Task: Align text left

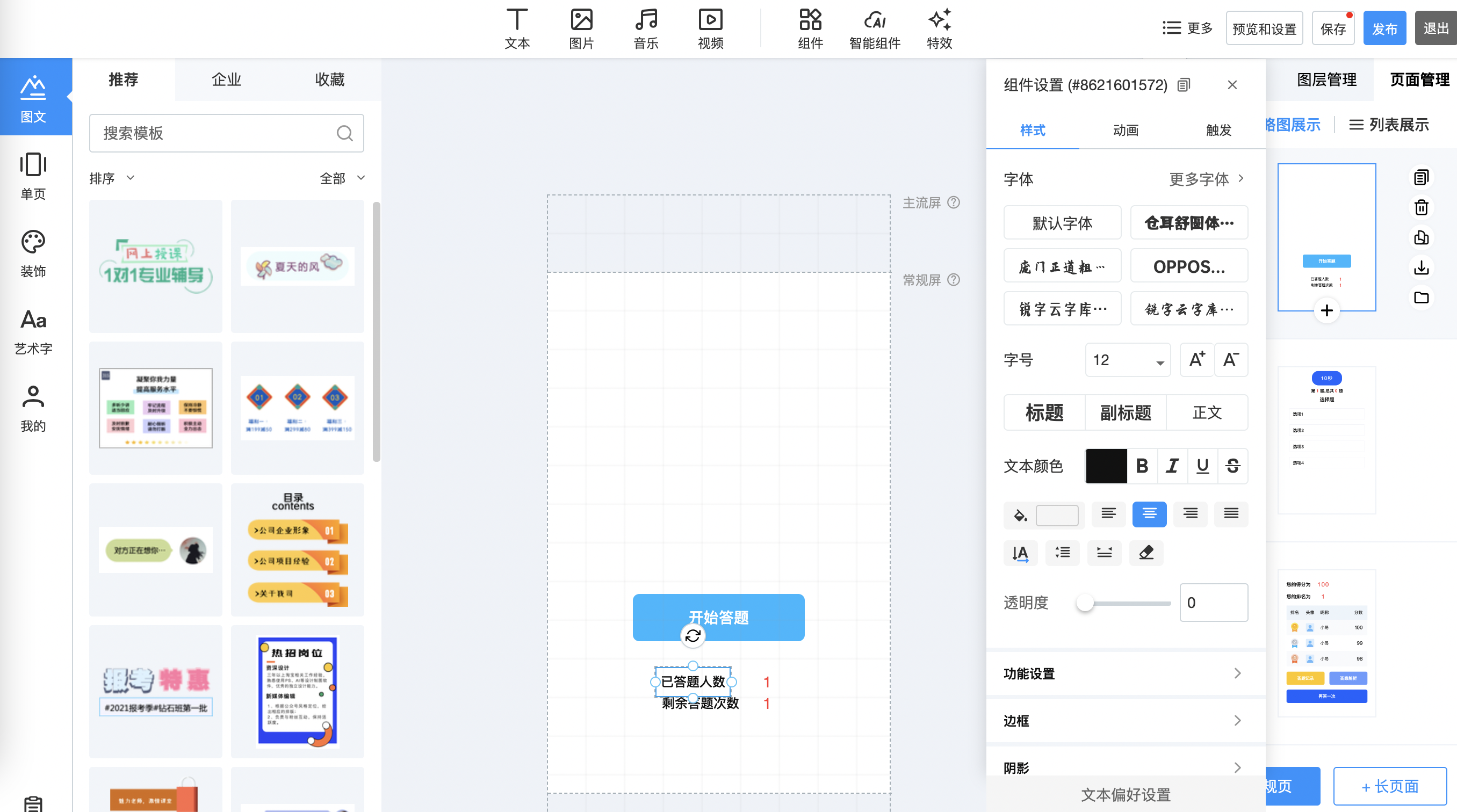Action: click(1108, 514)
